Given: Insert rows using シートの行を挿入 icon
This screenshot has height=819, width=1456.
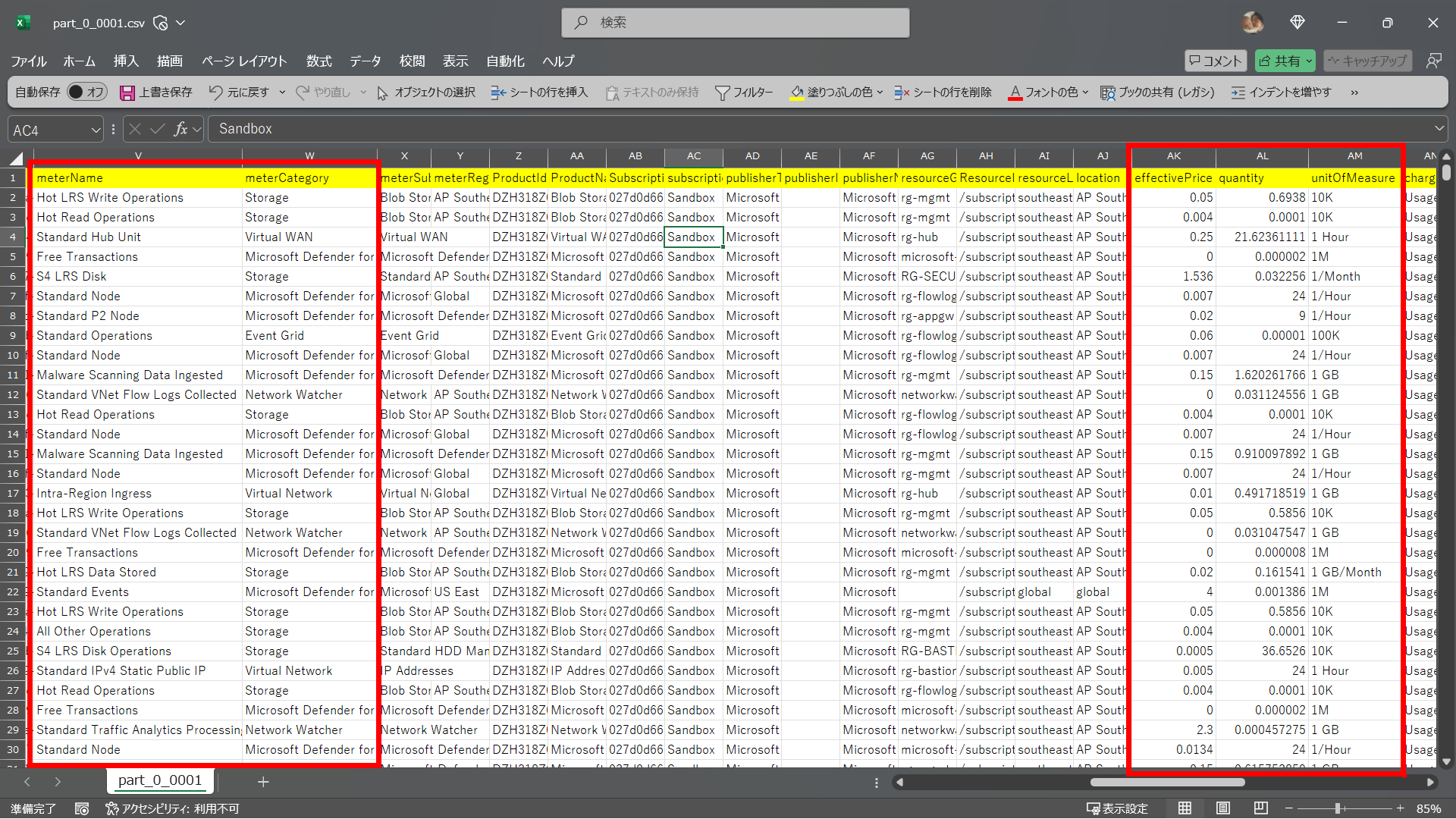Looking at the screenshot, I should (x=498, y=92).
